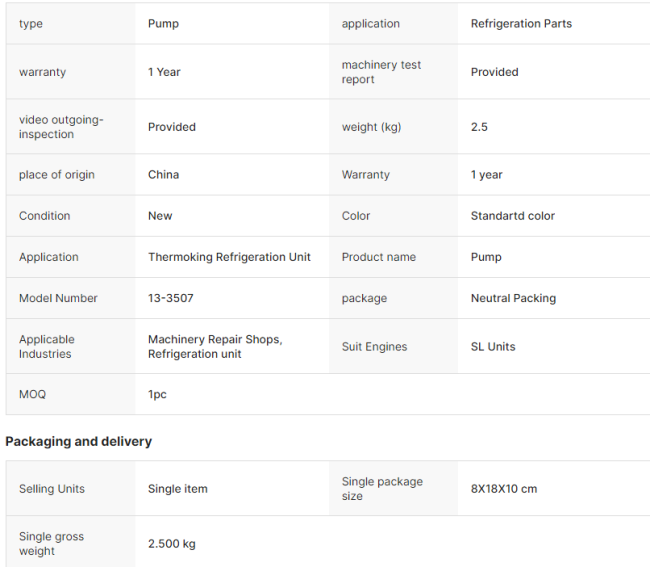Click the Selling Units label
This screenshot has height=567, width=650.
click(52, 489)
